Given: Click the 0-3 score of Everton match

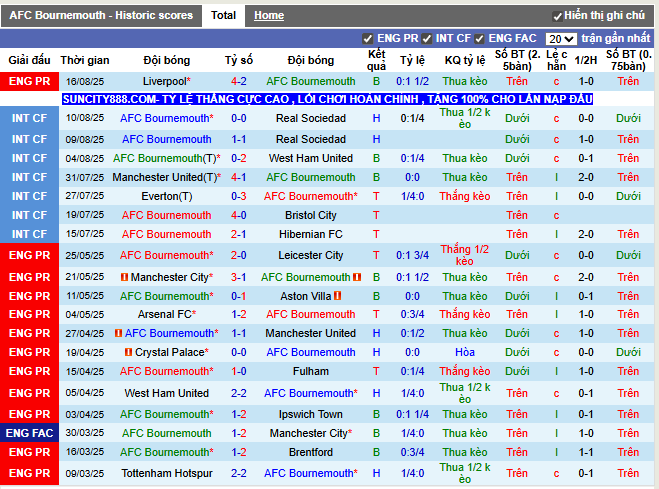Looking at the screenshot, I should click(x=239, y=196).
